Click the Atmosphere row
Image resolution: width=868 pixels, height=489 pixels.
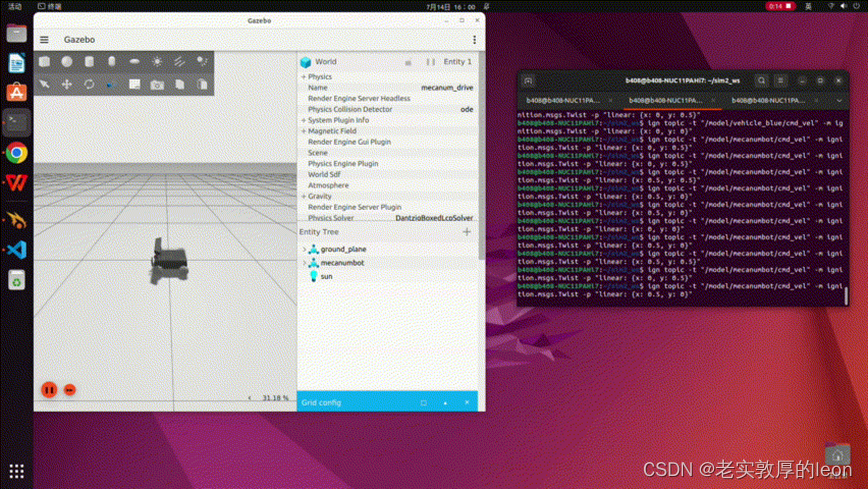[x=389, y=186]
